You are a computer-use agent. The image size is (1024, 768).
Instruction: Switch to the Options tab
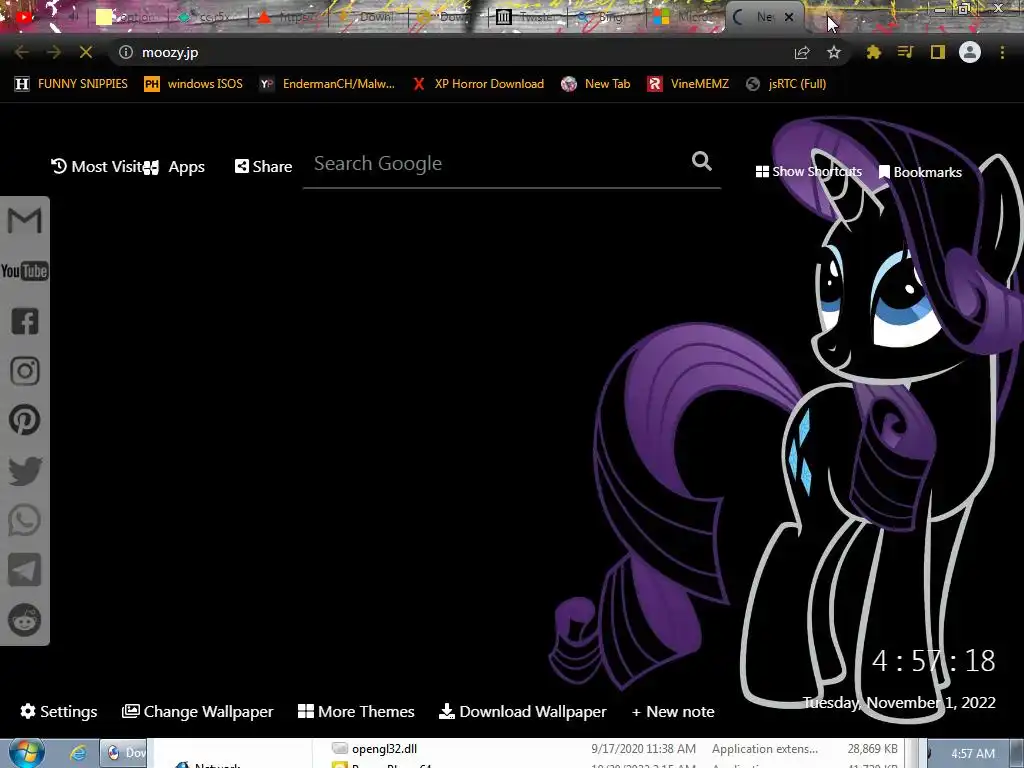coord(127,18)
